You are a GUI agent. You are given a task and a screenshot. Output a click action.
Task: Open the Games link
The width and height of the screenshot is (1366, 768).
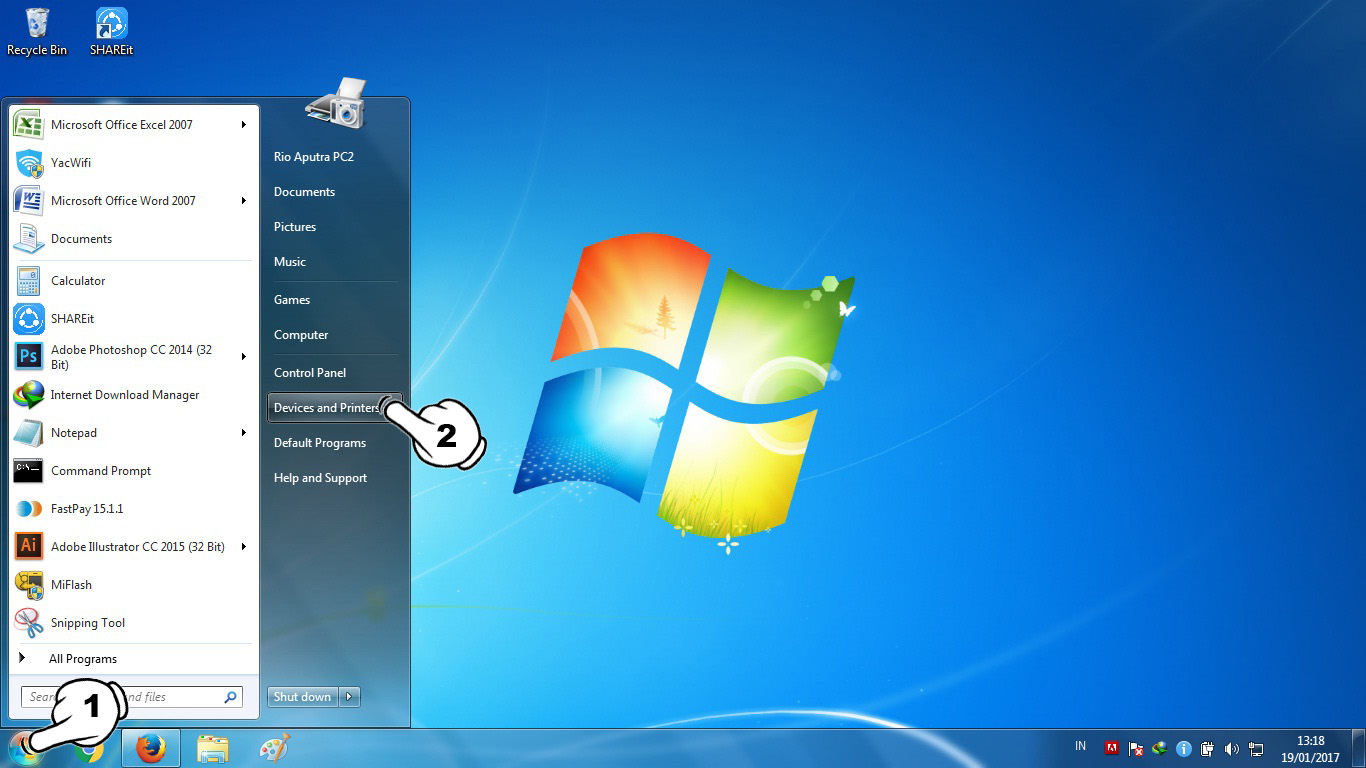pyautogui.click(x=336, y=300)
